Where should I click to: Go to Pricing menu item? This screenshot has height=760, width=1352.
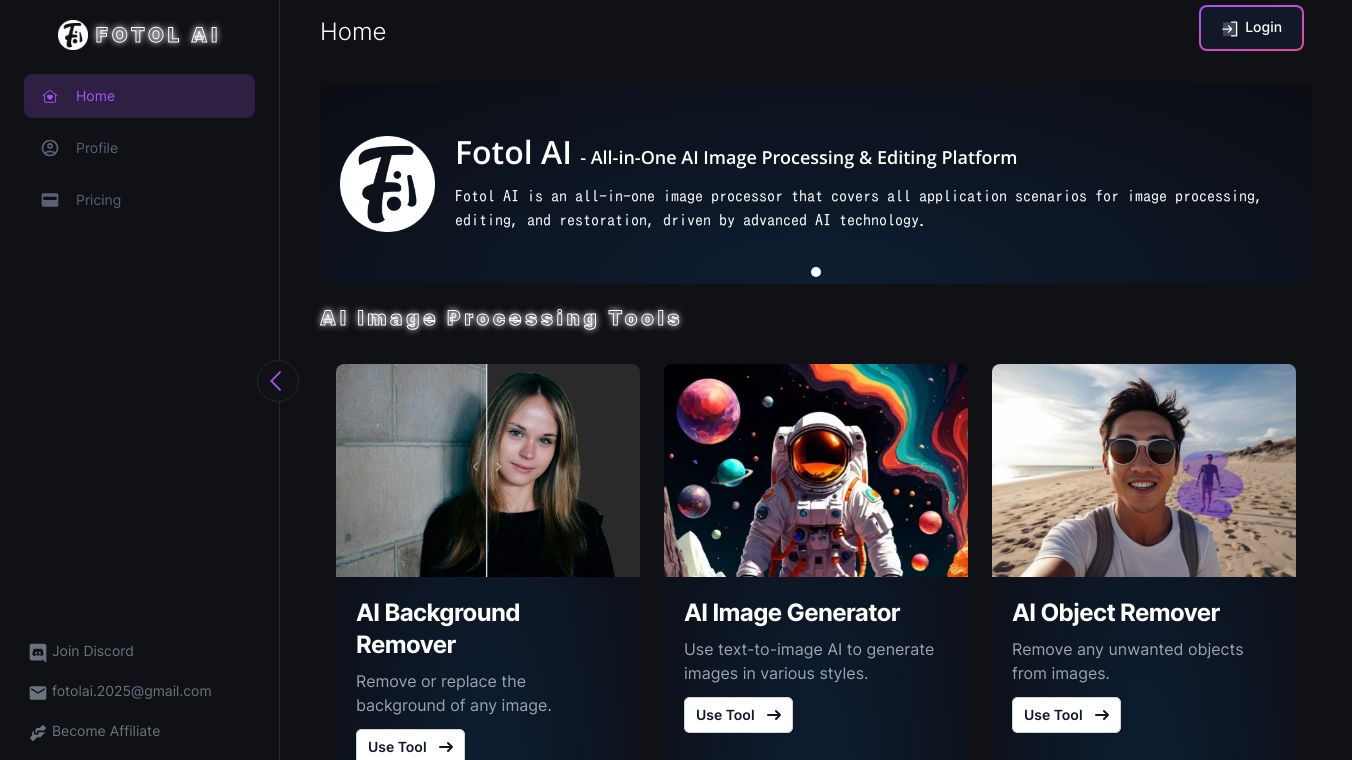[98, 200]
